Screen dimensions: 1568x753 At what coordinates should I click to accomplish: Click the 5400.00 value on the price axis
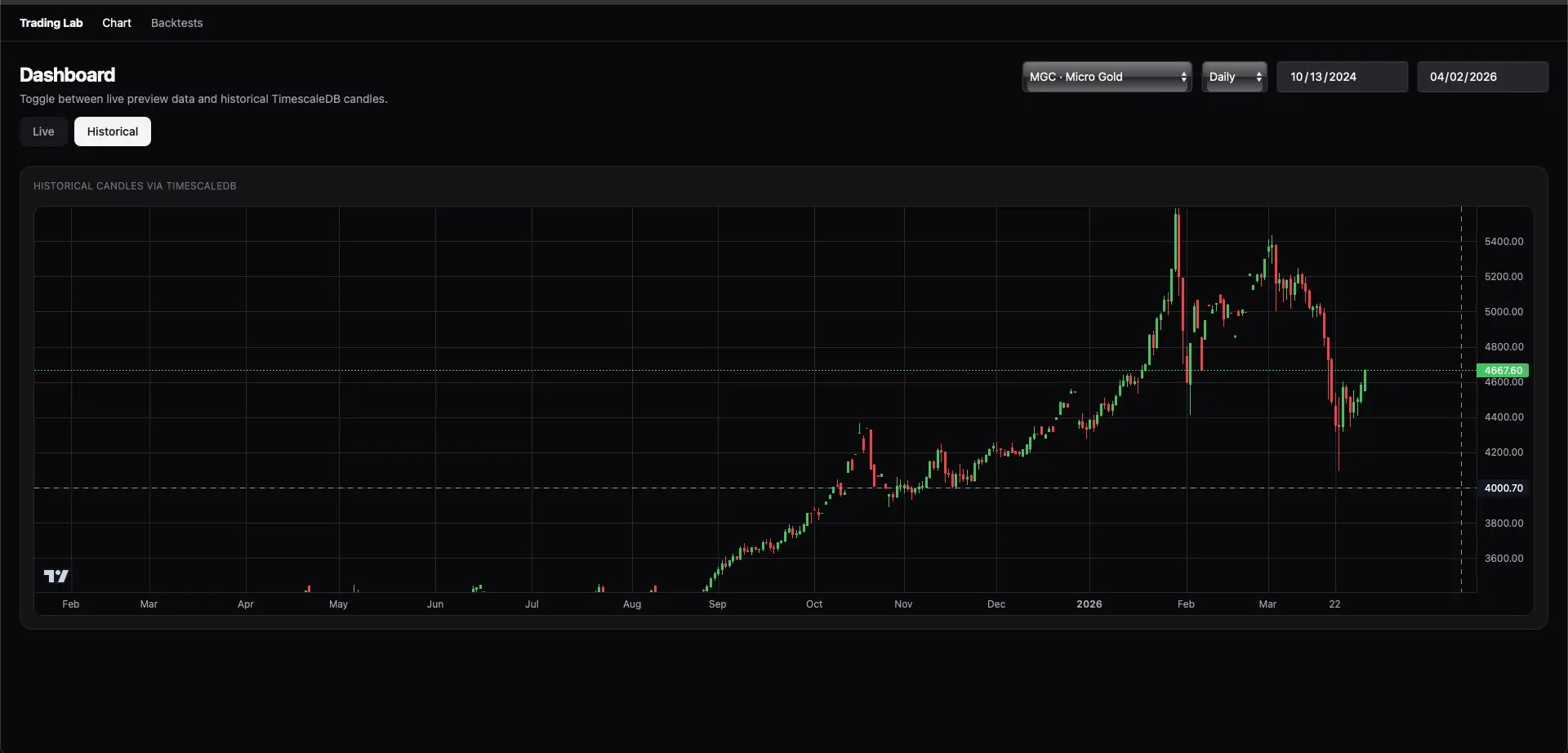(x=1503, y=240)
